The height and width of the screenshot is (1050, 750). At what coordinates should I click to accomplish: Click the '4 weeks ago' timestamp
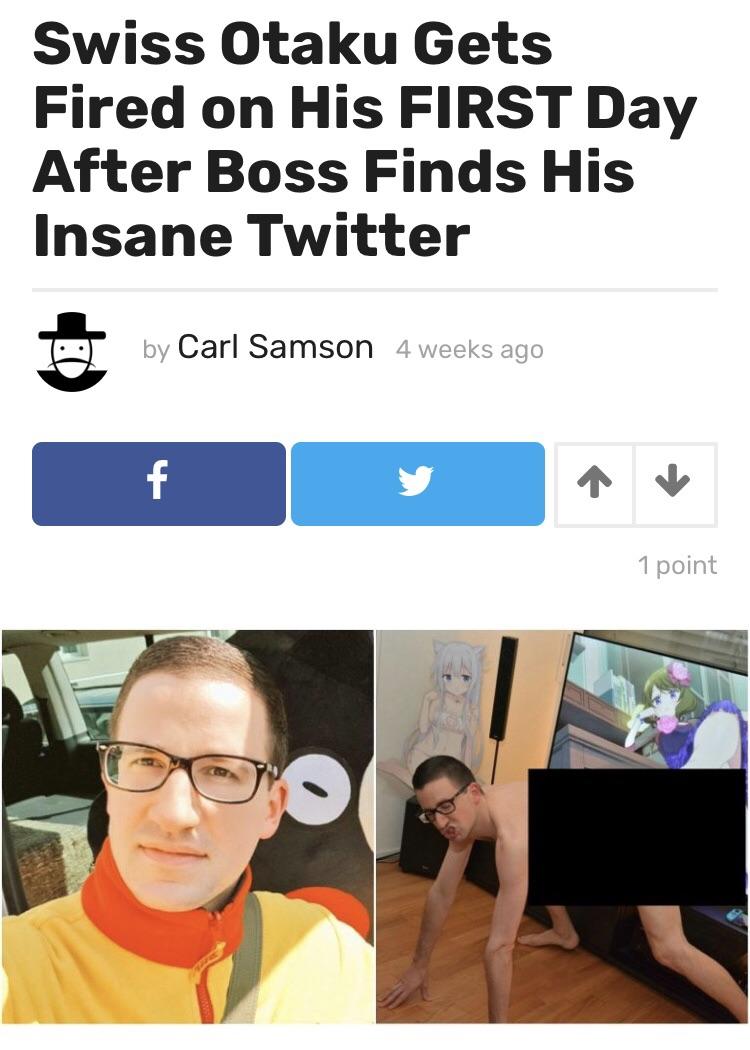point(469,350)
